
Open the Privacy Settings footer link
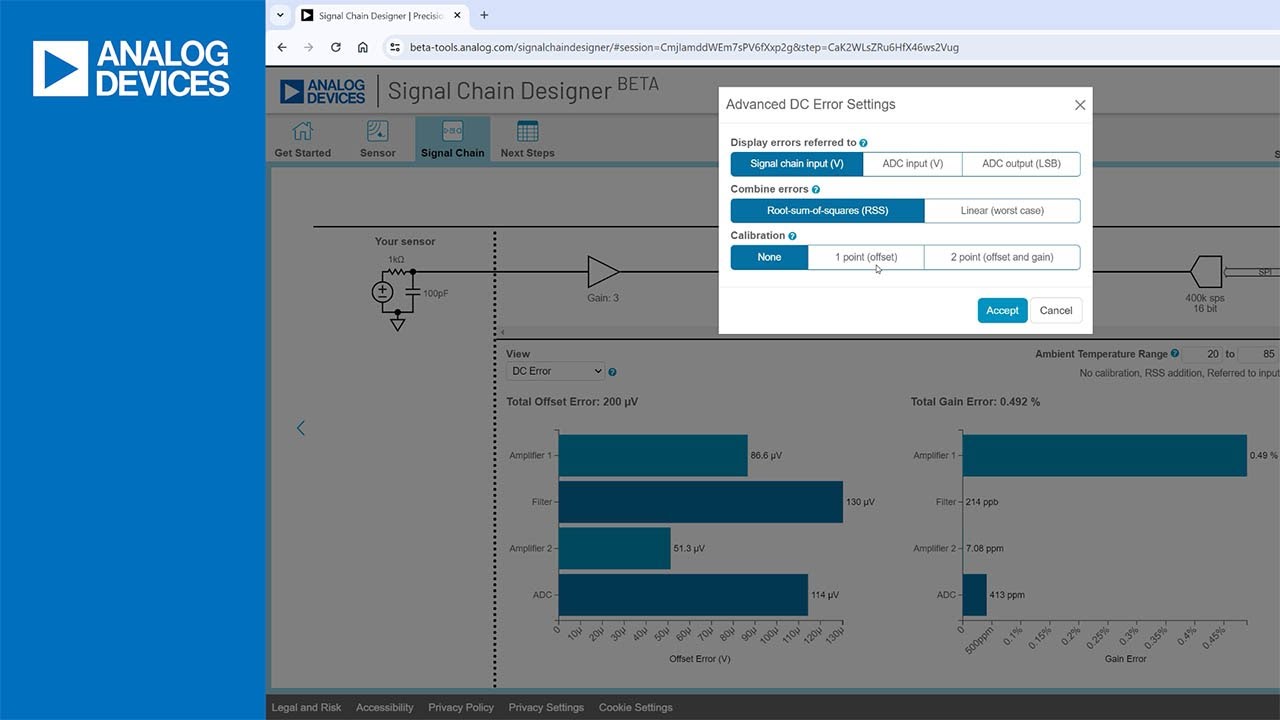click(x=546, y=707)
